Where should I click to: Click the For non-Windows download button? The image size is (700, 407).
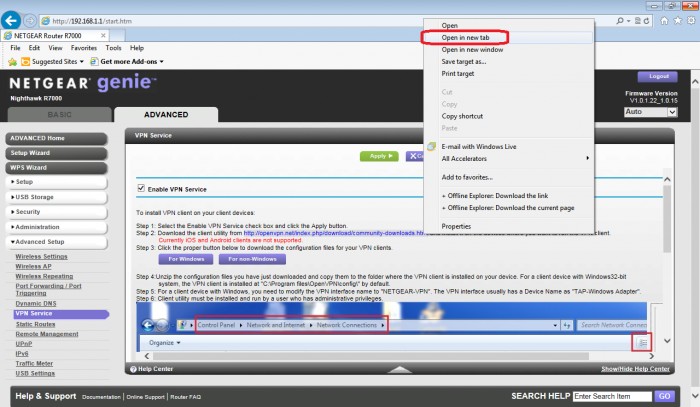click(252, 259)
